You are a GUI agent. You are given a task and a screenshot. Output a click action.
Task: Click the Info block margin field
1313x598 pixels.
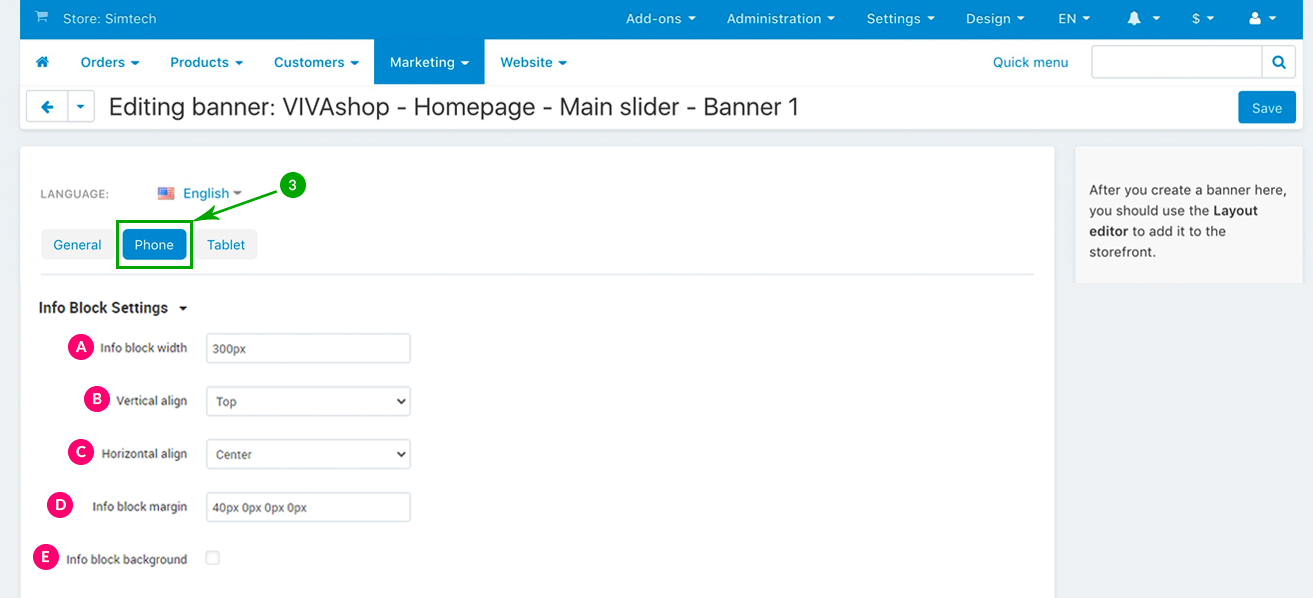(x=308, y=507)
